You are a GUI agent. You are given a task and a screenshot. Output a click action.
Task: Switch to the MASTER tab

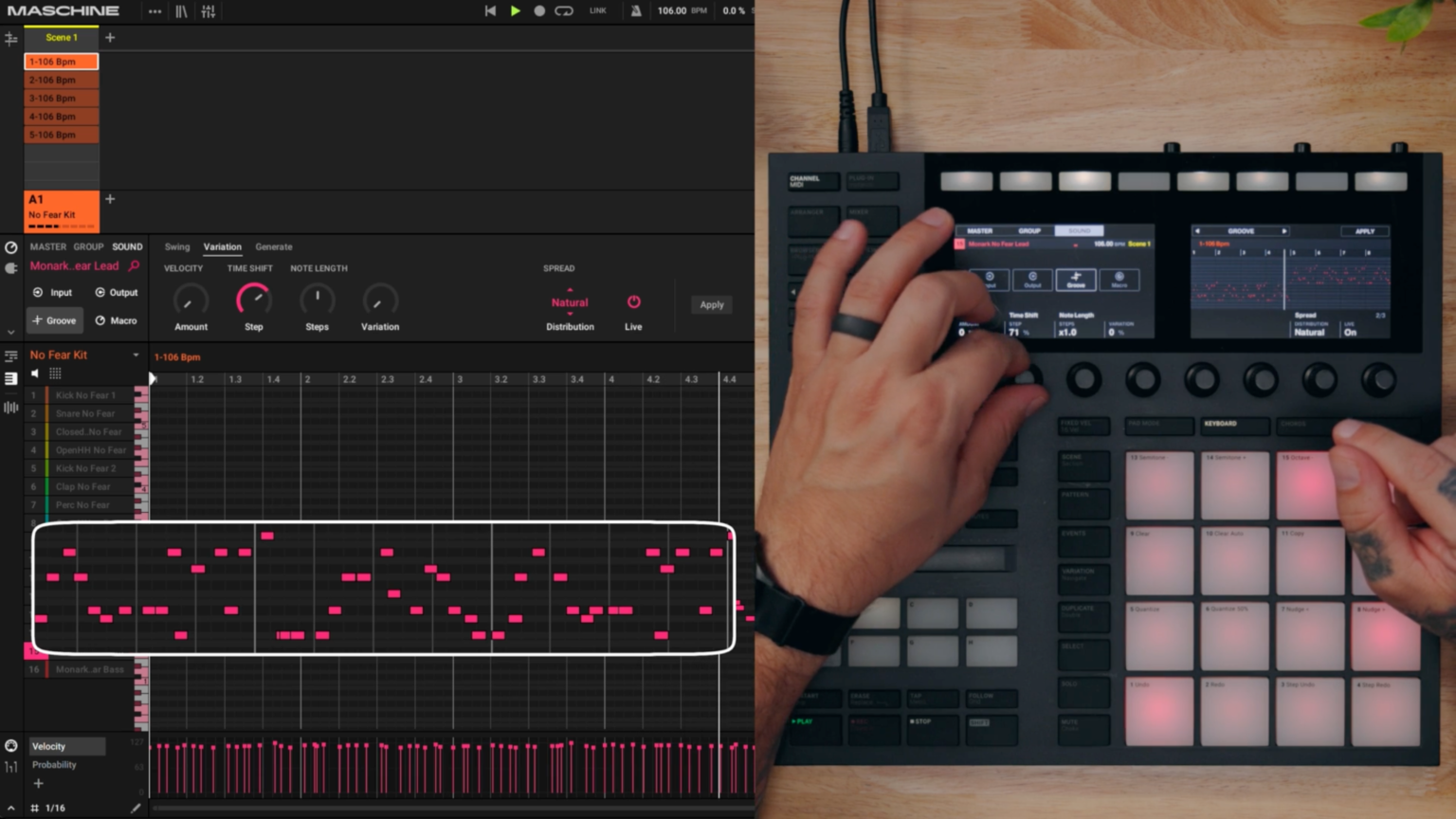pos(48,246)
